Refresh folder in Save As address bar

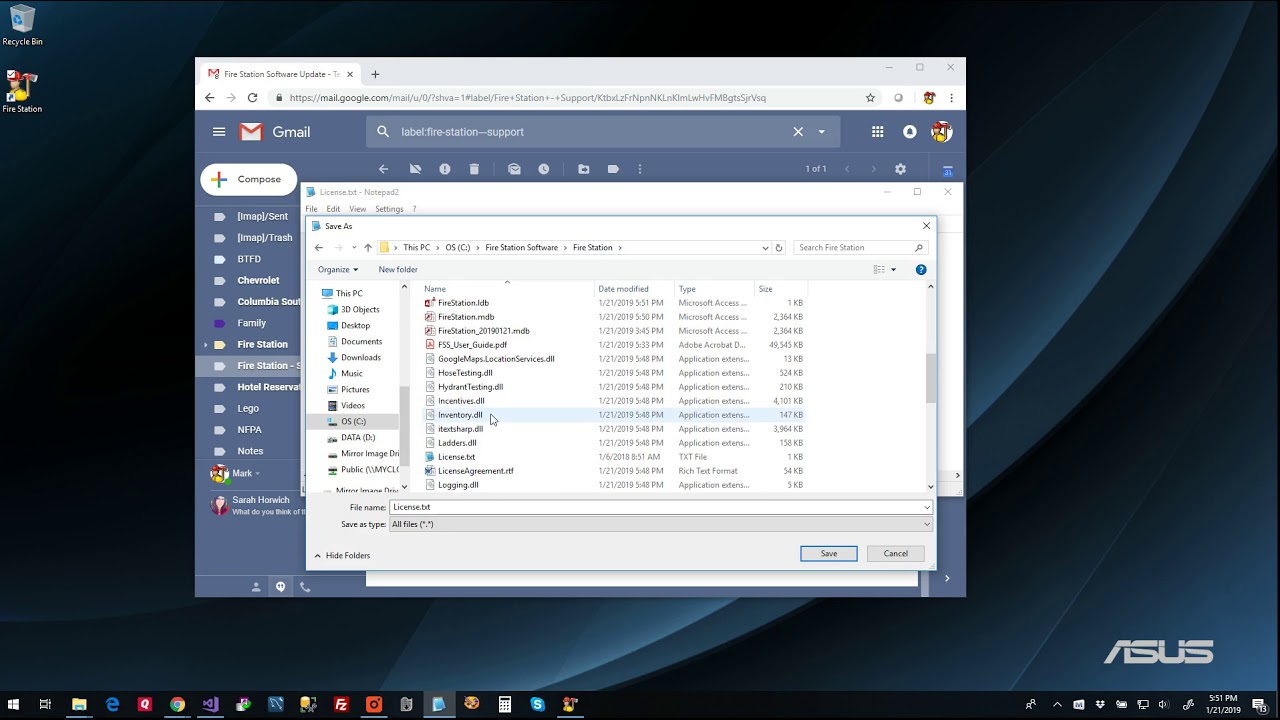[x=779, y=248]
